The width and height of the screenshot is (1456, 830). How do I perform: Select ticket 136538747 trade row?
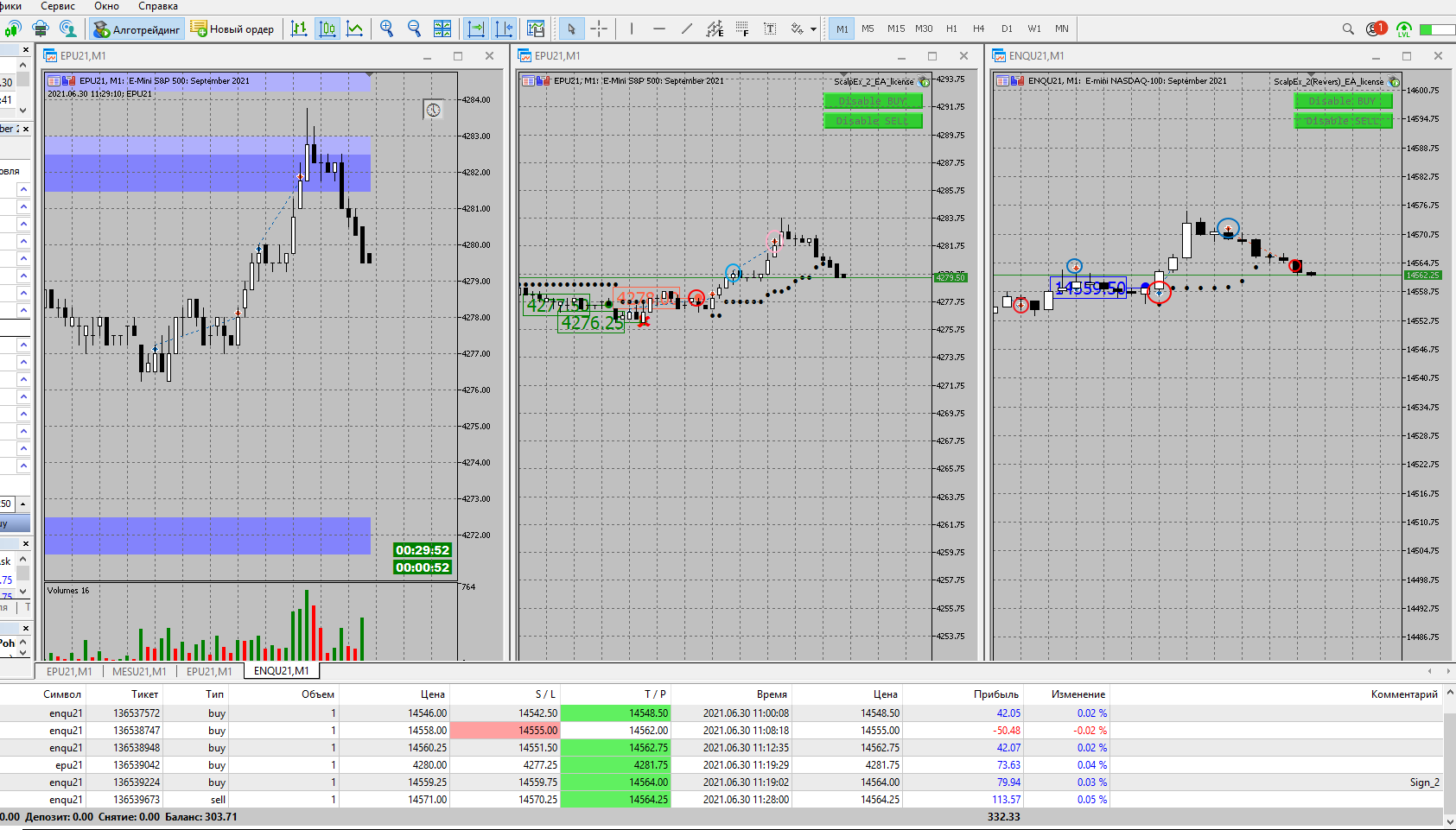click(x=722, y=731)
